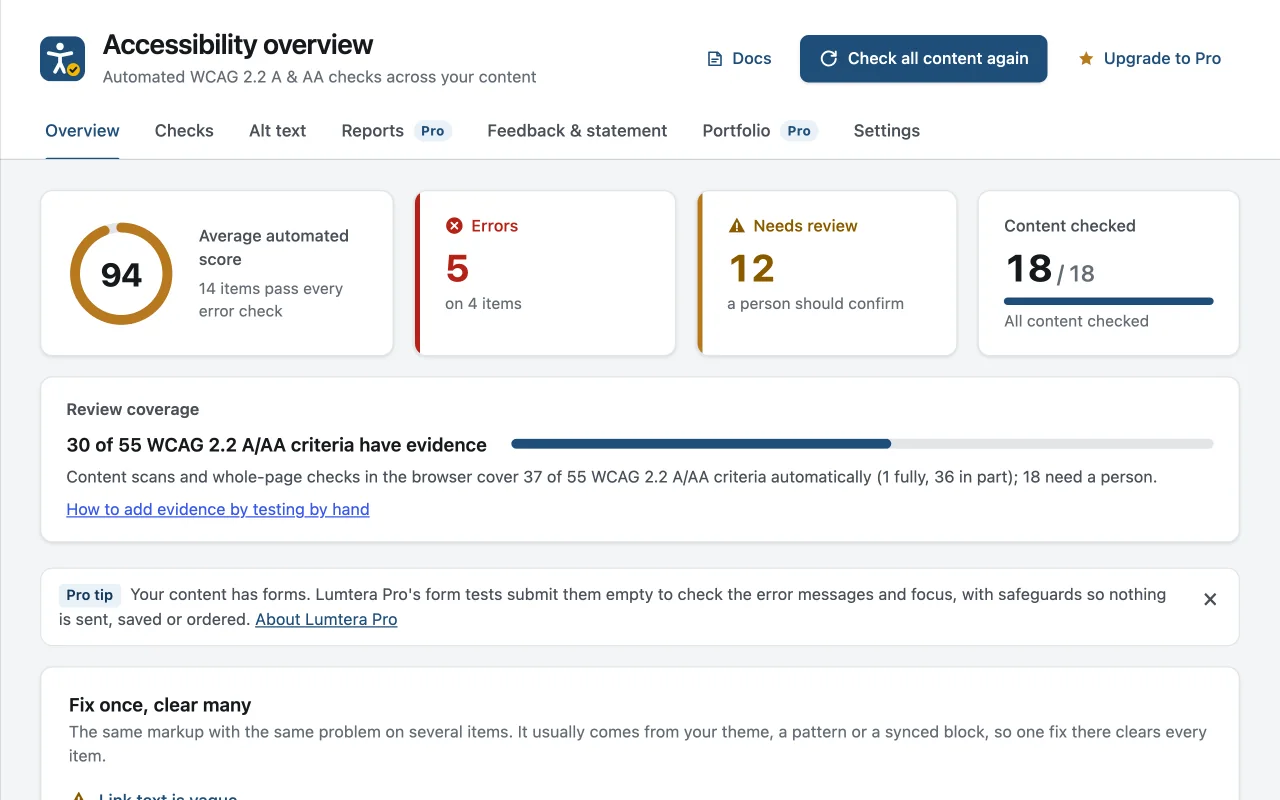The width and height of the screenshot is (1280, 800).
Task: Click the star icon beside Upgrade to Pro
Action: click(x=1086, y=59)
